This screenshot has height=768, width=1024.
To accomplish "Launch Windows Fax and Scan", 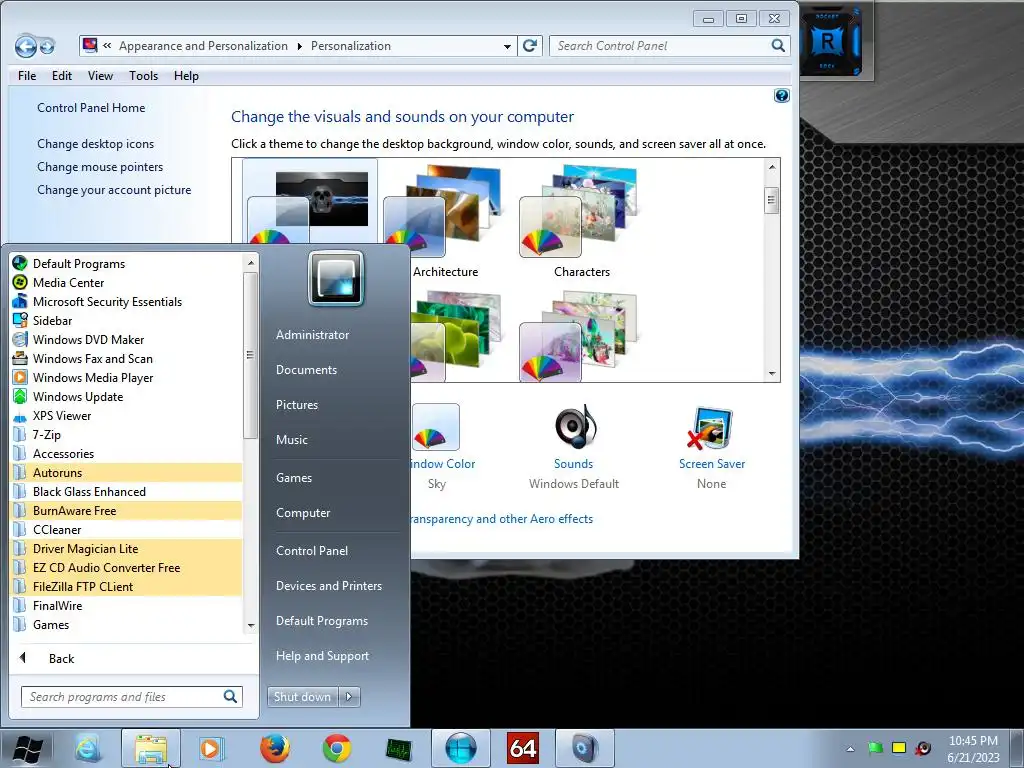I will [127, 359].
